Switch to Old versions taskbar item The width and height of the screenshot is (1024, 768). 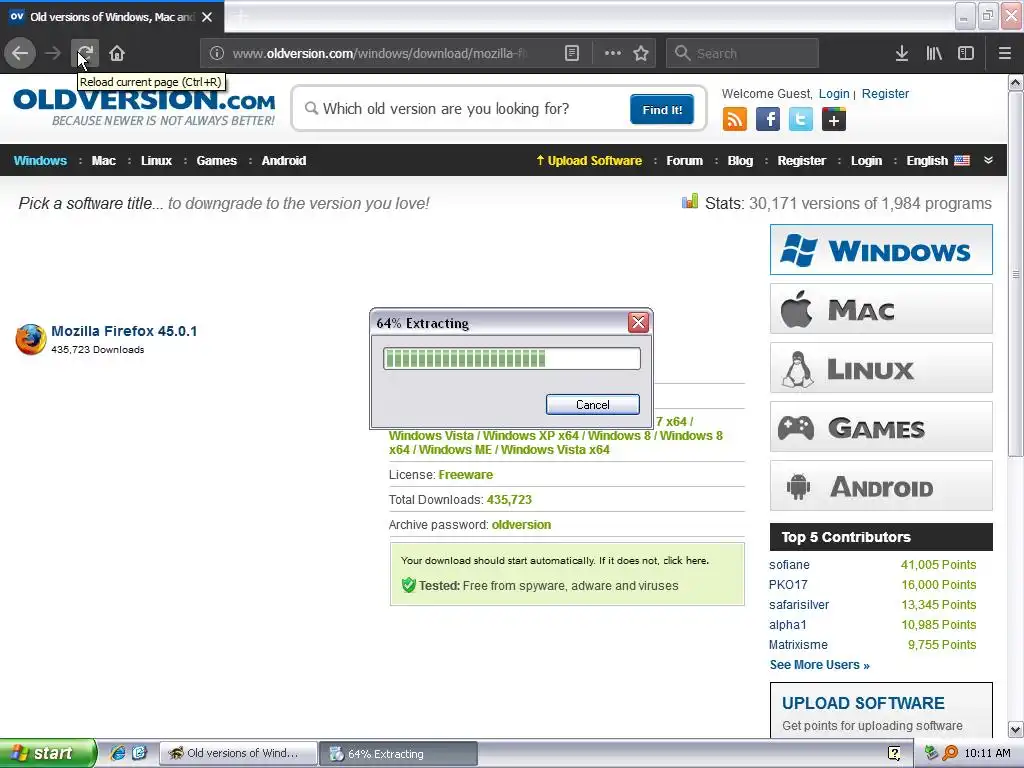coord(238,754)
